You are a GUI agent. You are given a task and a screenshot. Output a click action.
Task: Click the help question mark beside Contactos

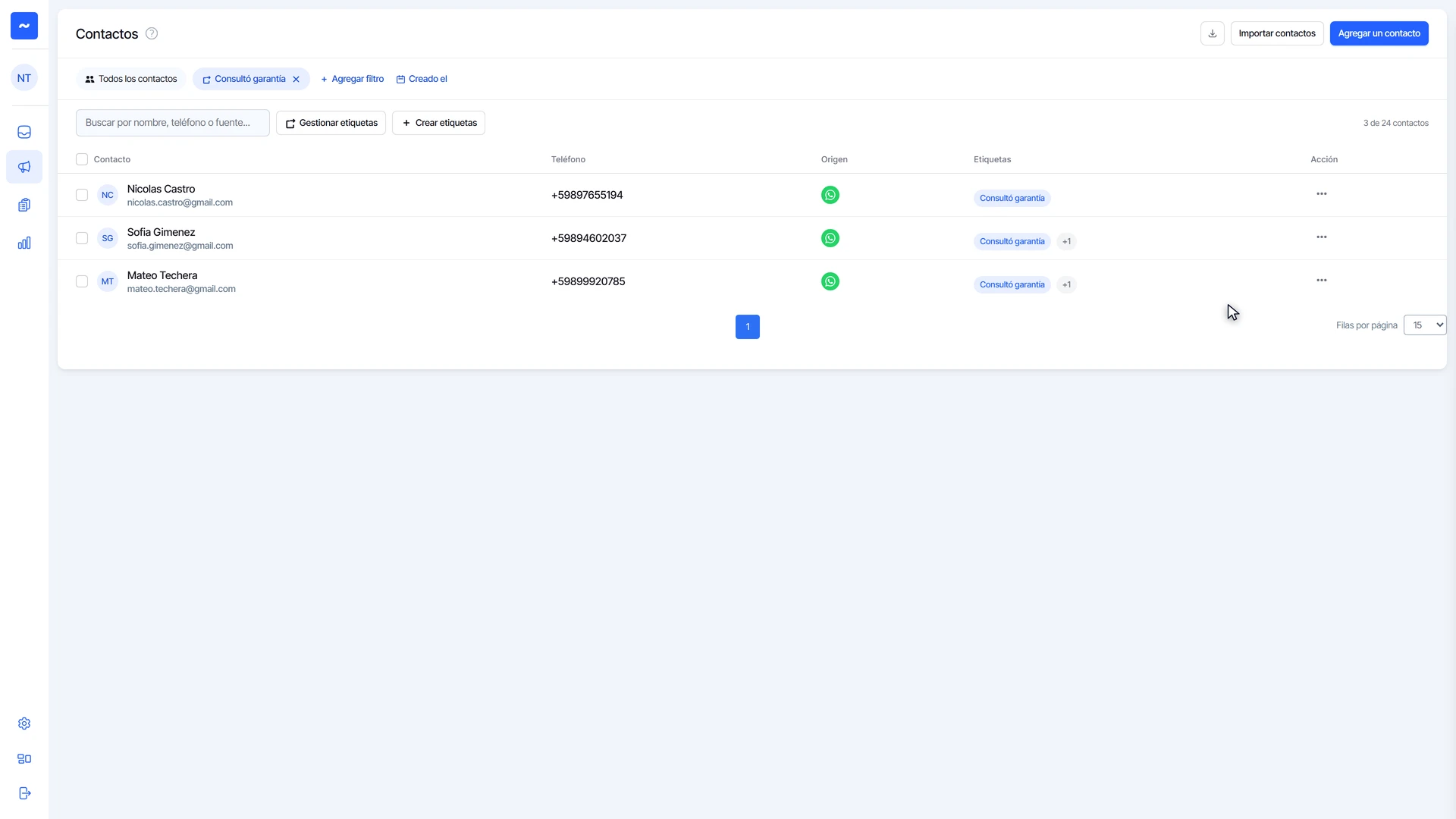coord(152,33)
